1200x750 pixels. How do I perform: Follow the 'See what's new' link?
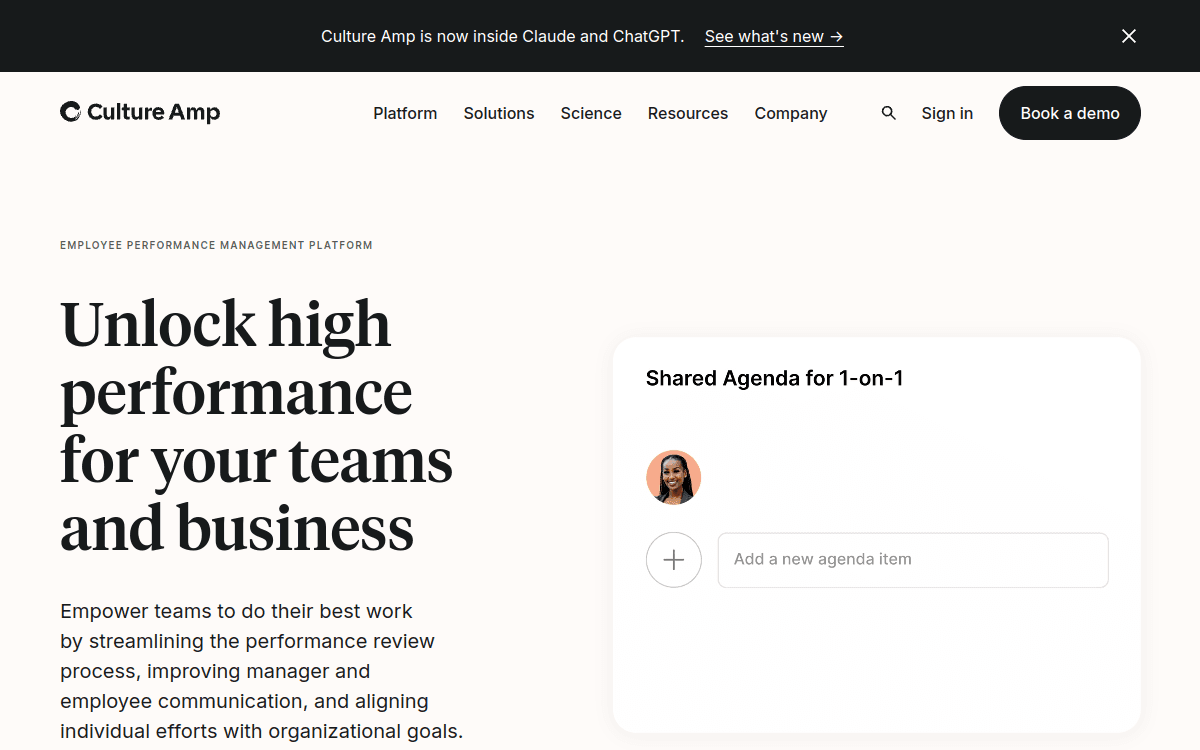click(774, 36)
